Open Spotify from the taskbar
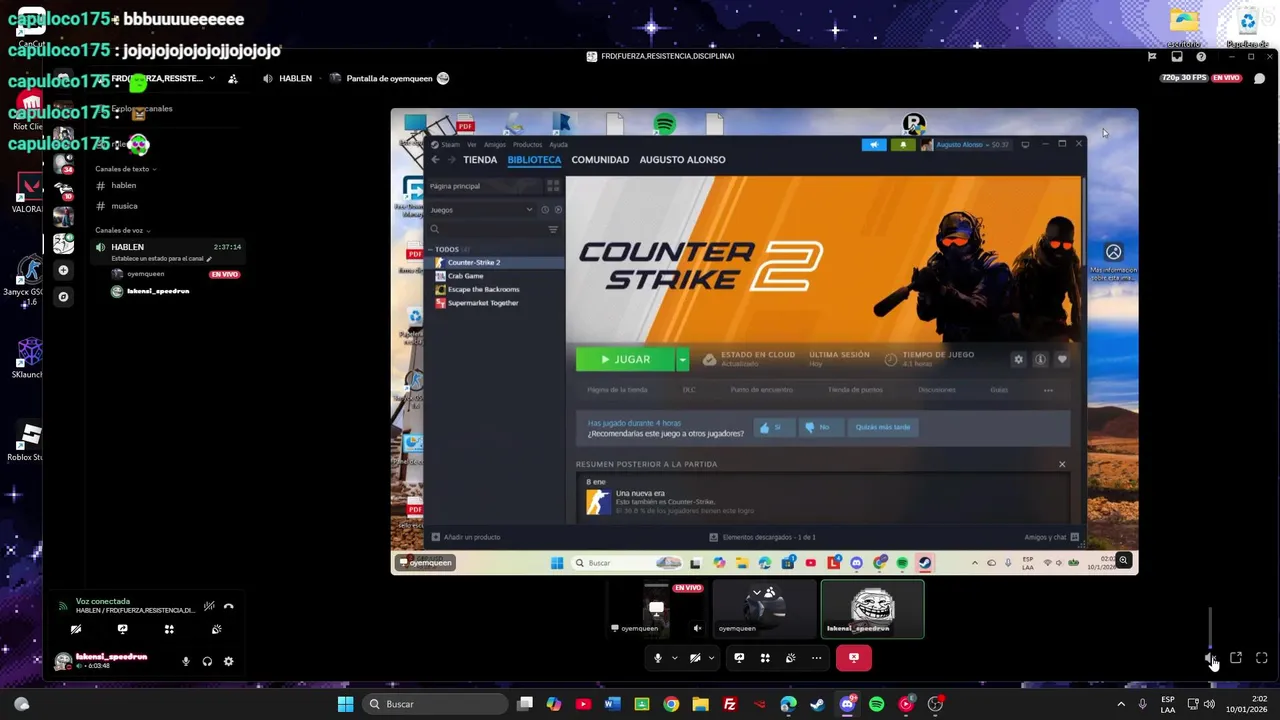 [876, 704]
